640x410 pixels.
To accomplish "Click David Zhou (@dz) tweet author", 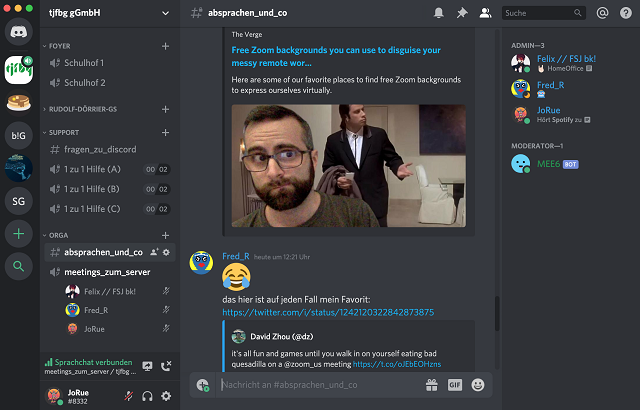I will point(282,337).
